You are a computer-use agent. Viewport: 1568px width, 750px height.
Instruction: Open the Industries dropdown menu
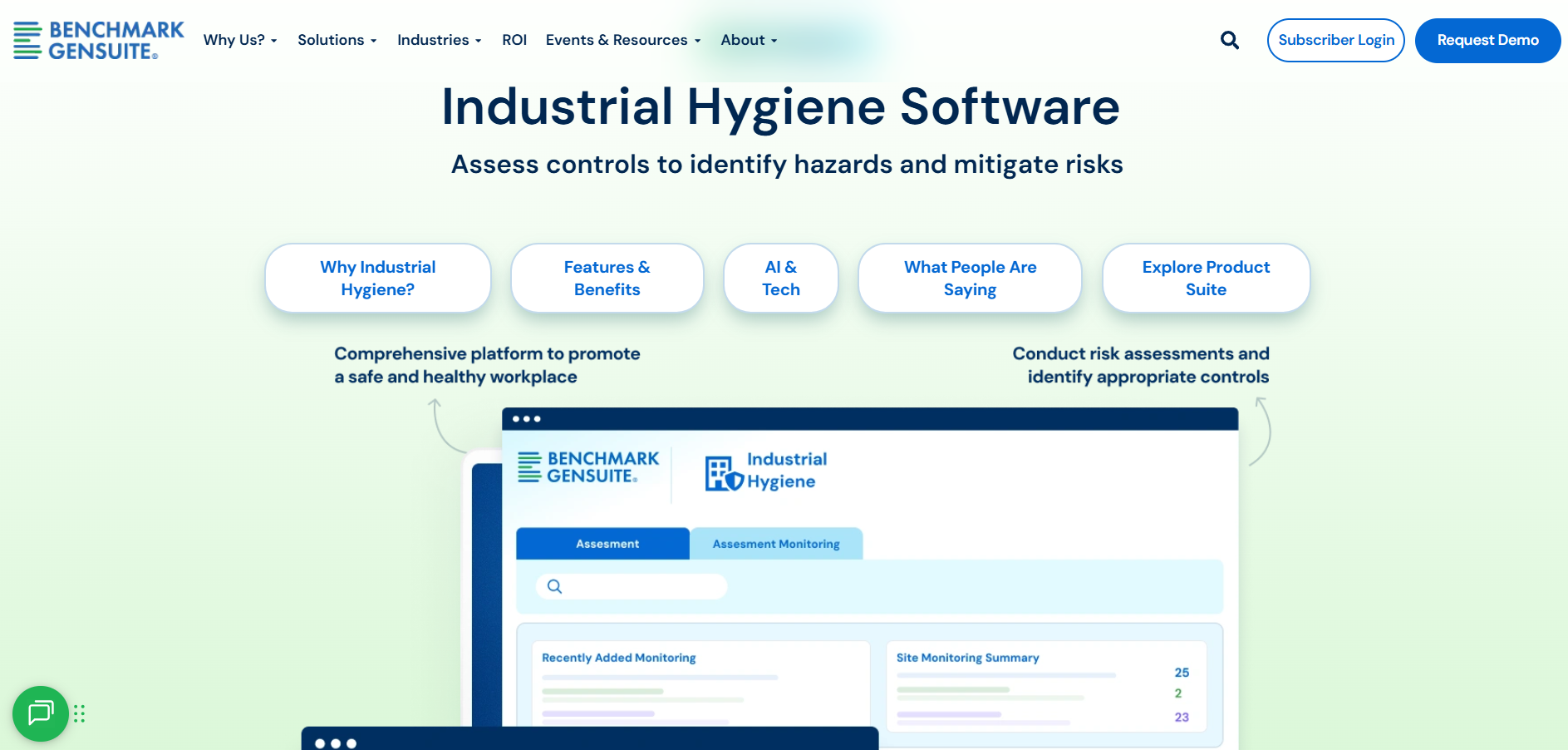439,40
